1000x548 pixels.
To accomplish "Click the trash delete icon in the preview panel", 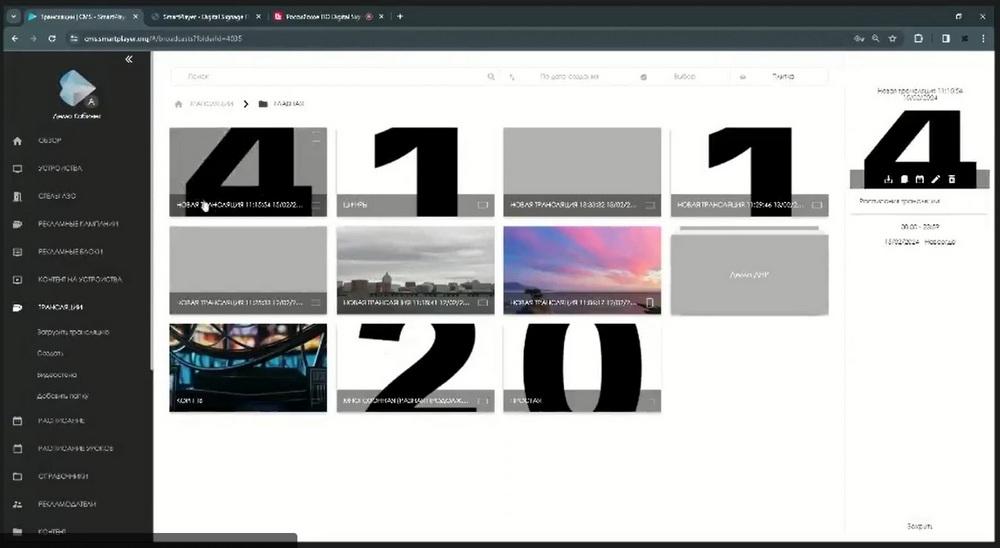I will (952, 180).
